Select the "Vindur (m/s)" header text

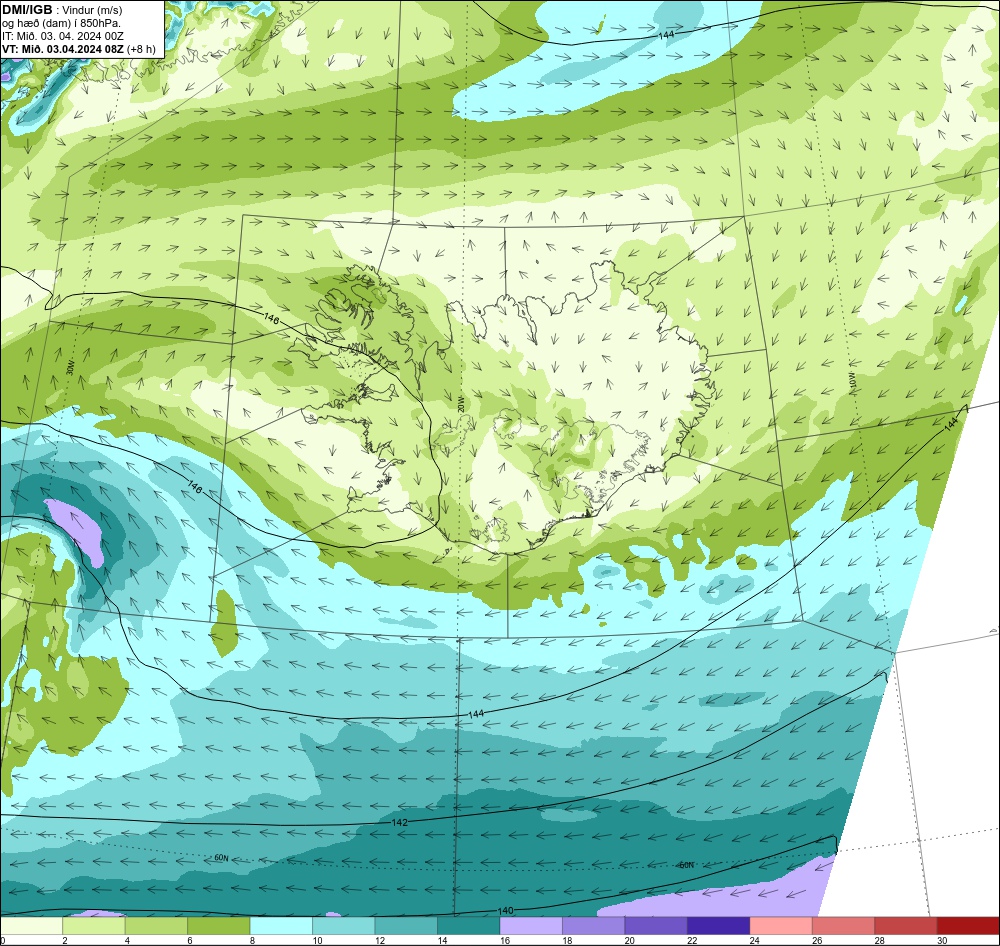pos(92,10)
